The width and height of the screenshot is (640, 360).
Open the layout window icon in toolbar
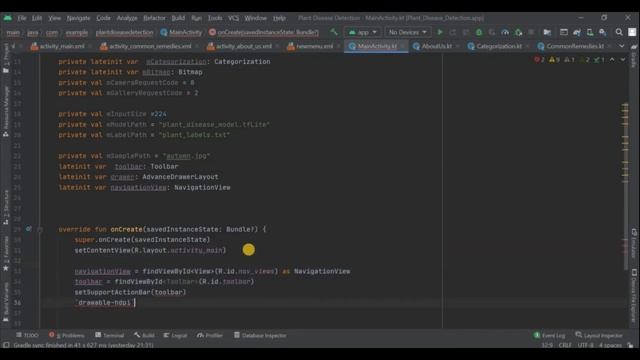(x=564, y=32)
